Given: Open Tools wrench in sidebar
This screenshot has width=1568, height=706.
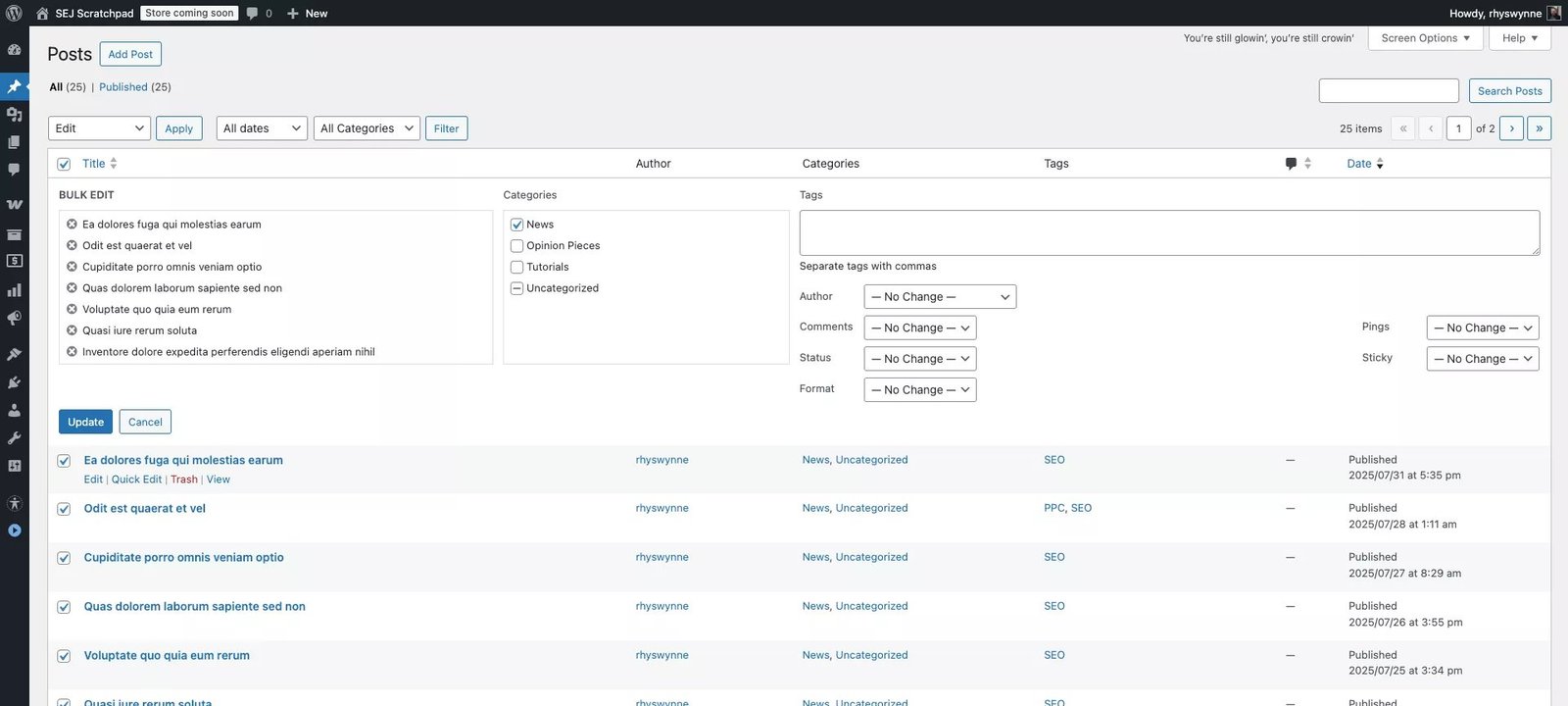Looking at the screenshot, I should [14, 438].
